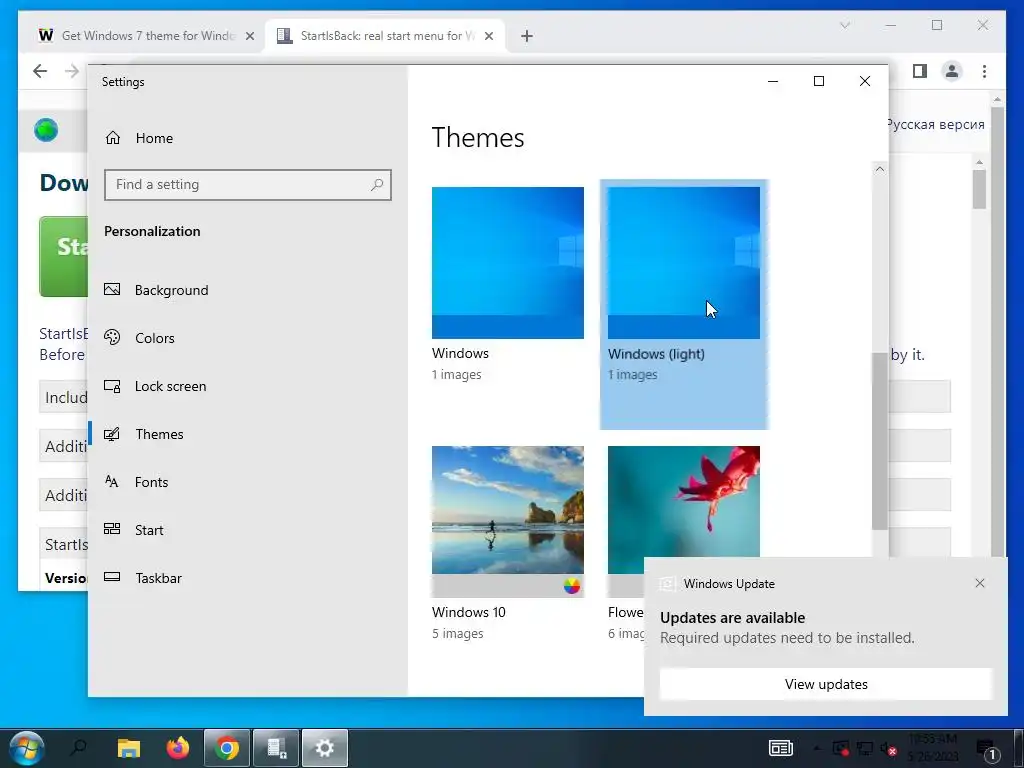Click the Personalization heading
This screenshot has width=1024, height=768.
coord(152,231)
